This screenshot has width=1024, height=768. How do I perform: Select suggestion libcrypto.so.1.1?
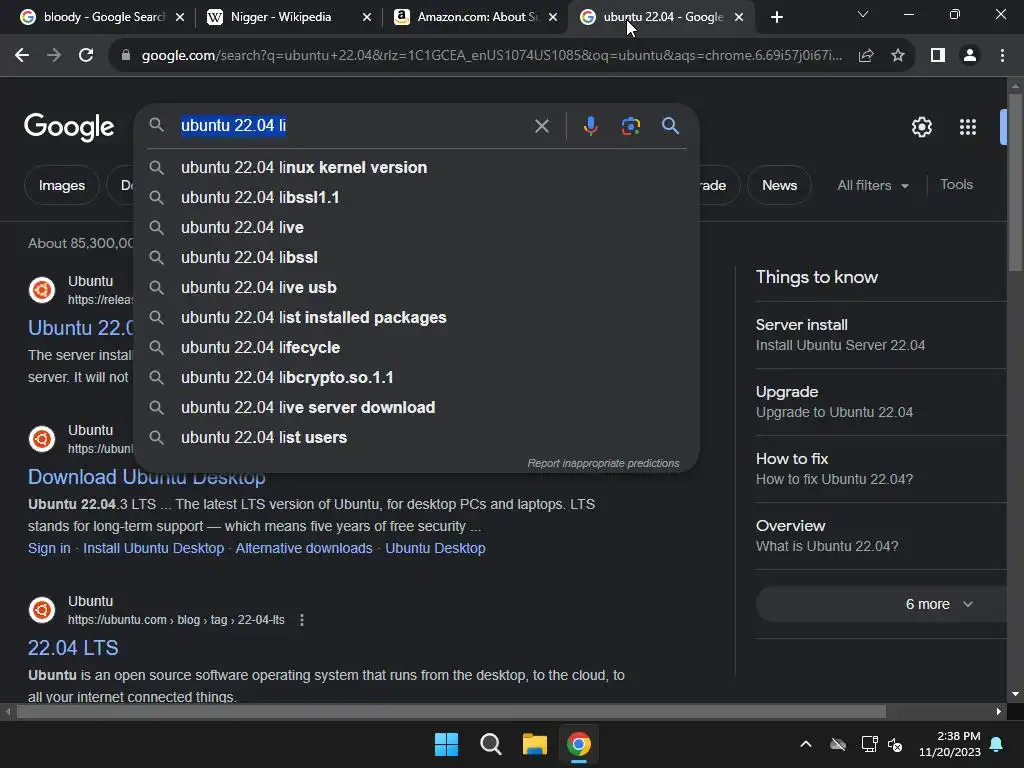click(416, 377)
